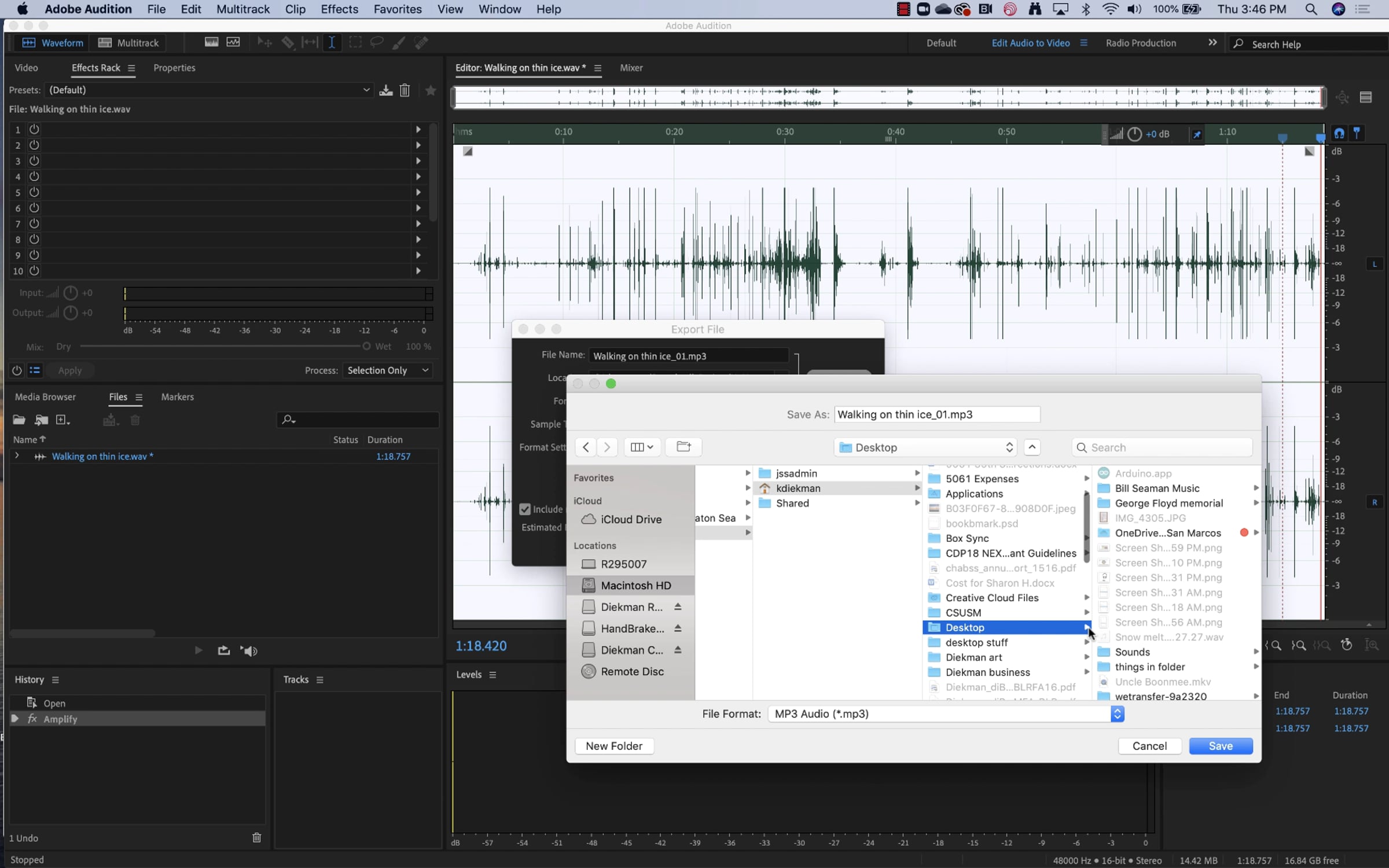Open the Desktop location popup in save dialog
This screenshot has width=1389, height=868.
[x=925, y=447]
